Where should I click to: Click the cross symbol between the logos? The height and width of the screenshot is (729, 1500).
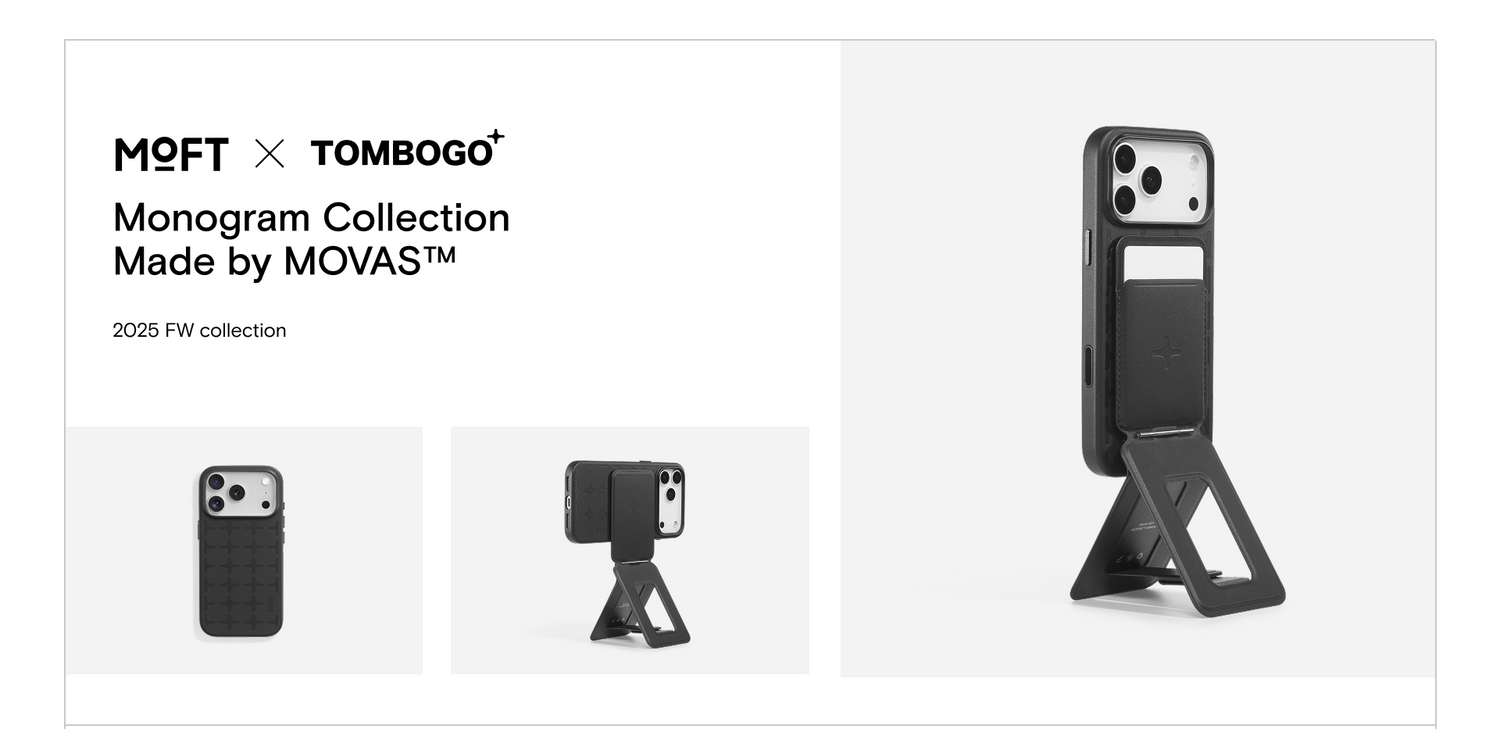(x=269, y=154)
